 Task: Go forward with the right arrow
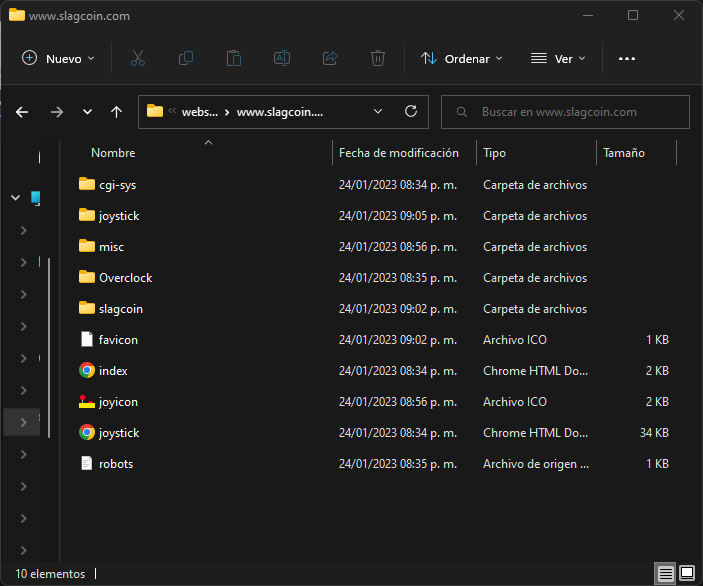(x=56, y=112)
